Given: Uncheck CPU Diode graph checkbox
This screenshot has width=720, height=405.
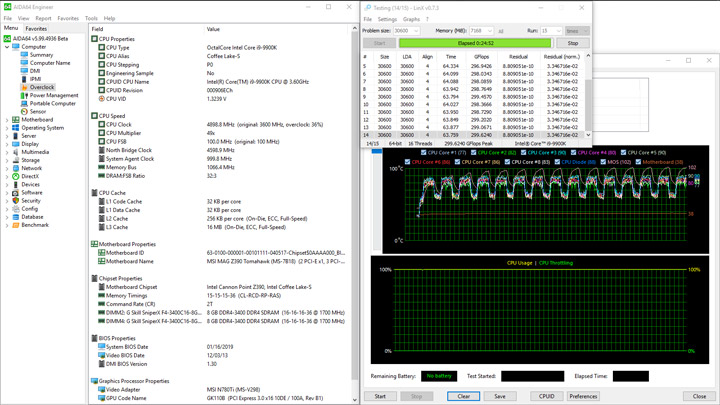Looking at the screenshot, I should [x=557, y=162].
